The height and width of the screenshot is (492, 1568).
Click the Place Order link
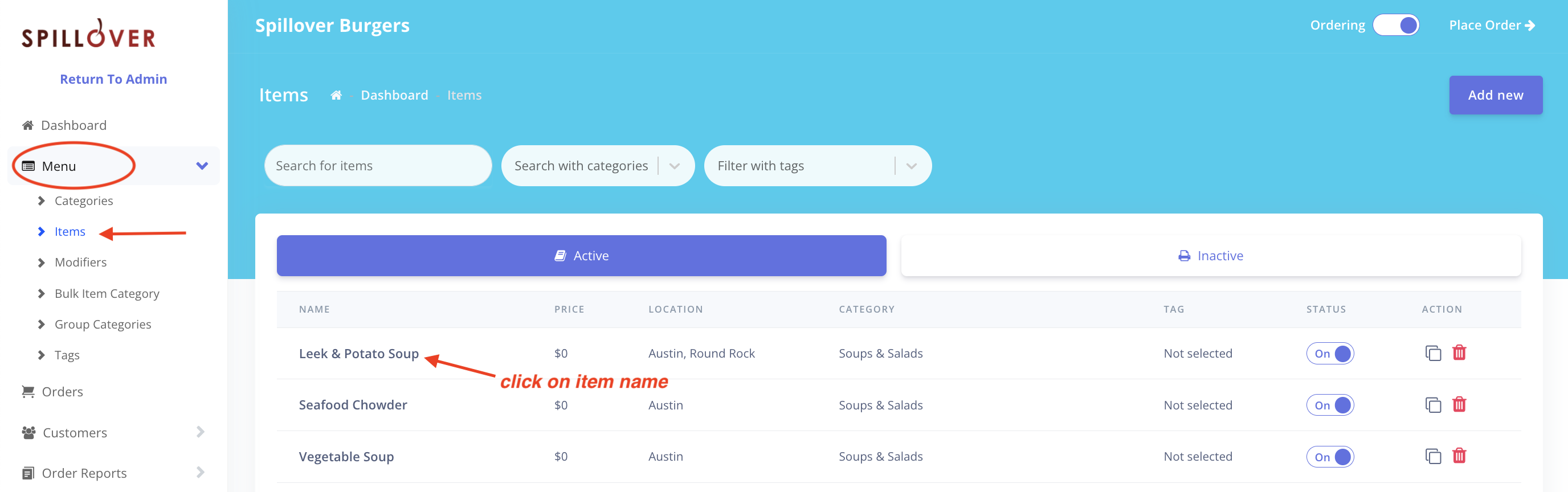tap(1491, 25)
